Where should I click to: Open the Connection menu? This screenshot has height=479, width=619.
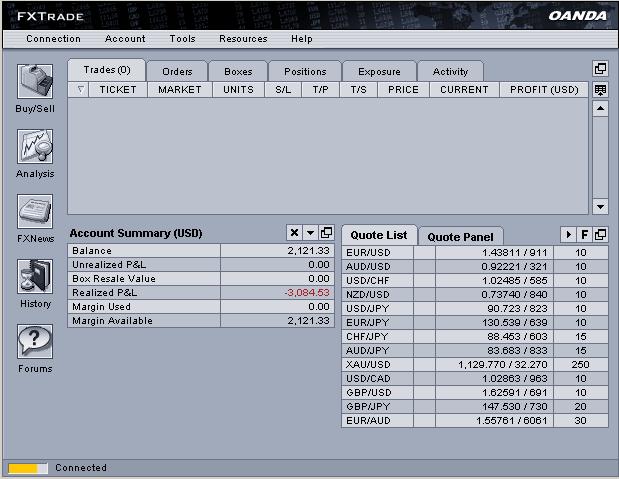pyautogui.click(x=53, y=39)
